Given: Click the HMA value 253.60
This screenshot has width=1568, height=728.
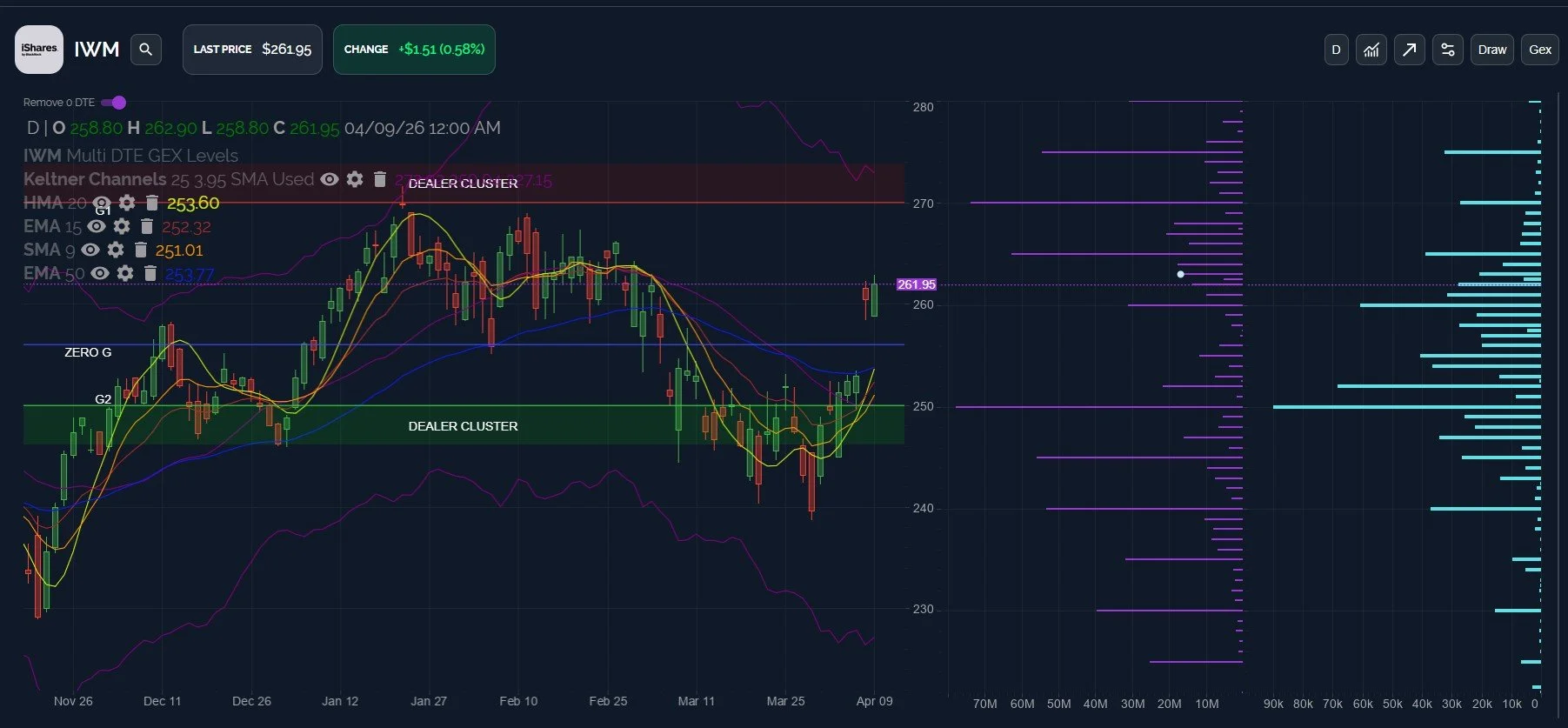Looking at the screenshot, I should (x=193, y=204).
